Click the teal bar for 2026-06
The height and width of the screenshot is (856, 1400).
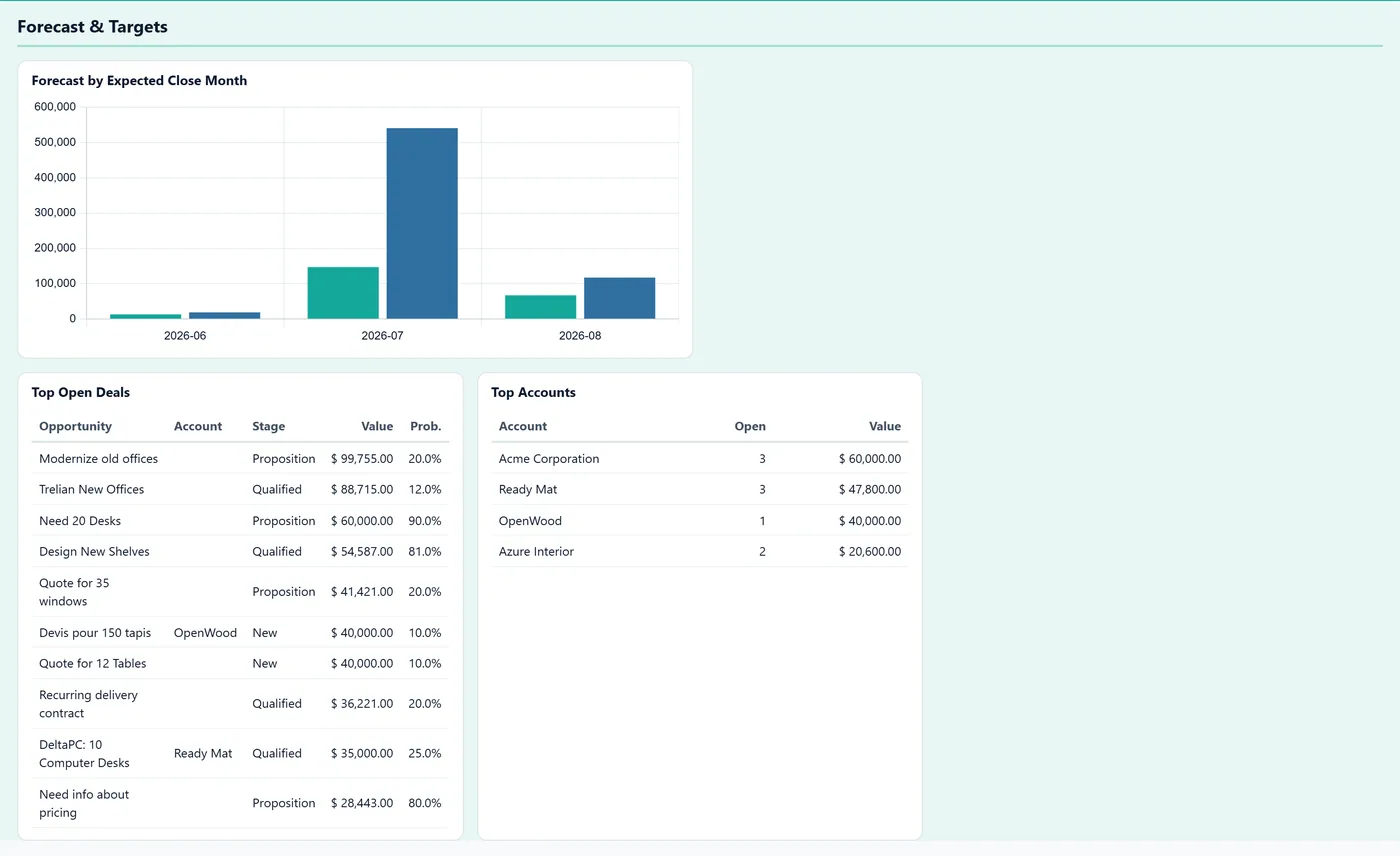[145, 317]
